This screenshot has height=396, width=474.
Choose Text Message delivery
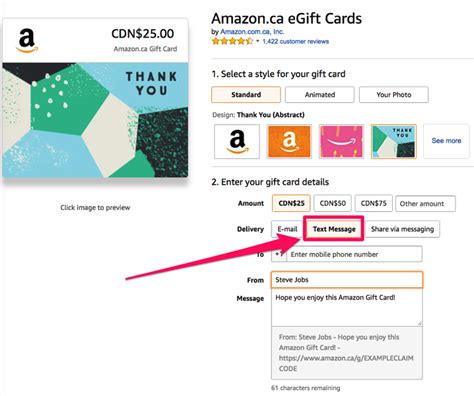pos(334,229)
